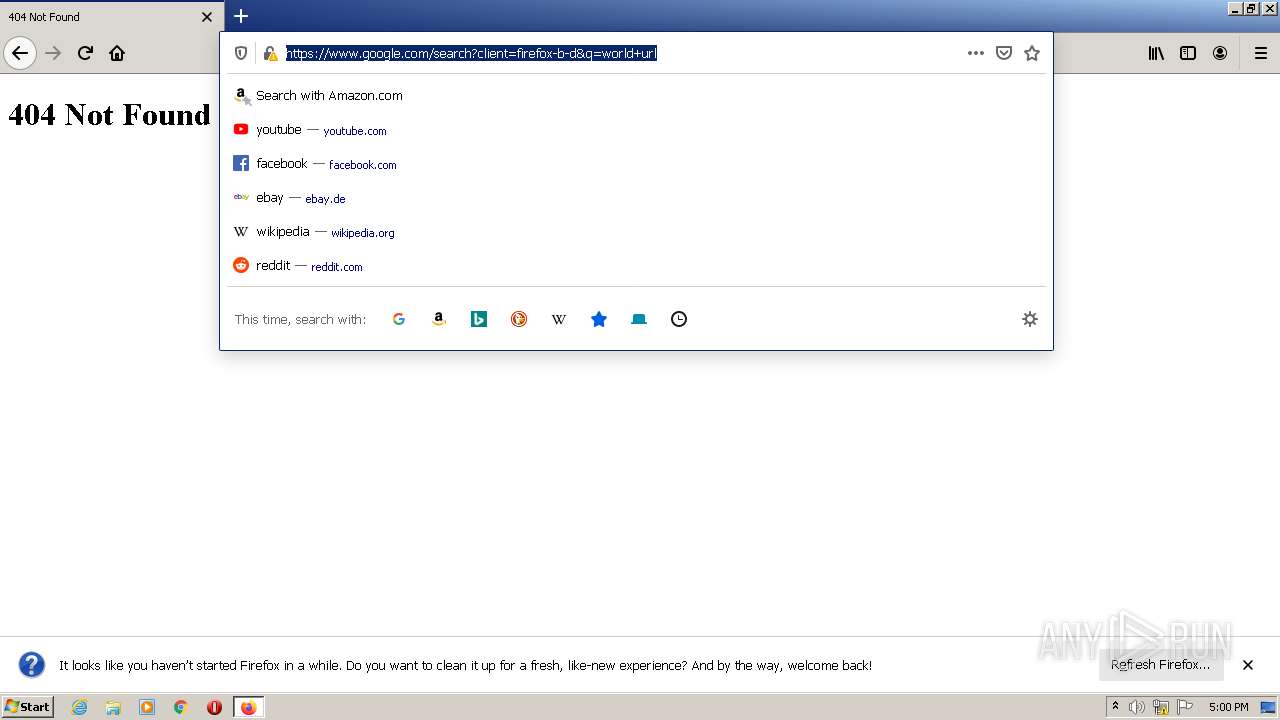This screenshot has width=1280, height=720.
Task: Open the volume control tray icon
Action: tap(1137, 707)
